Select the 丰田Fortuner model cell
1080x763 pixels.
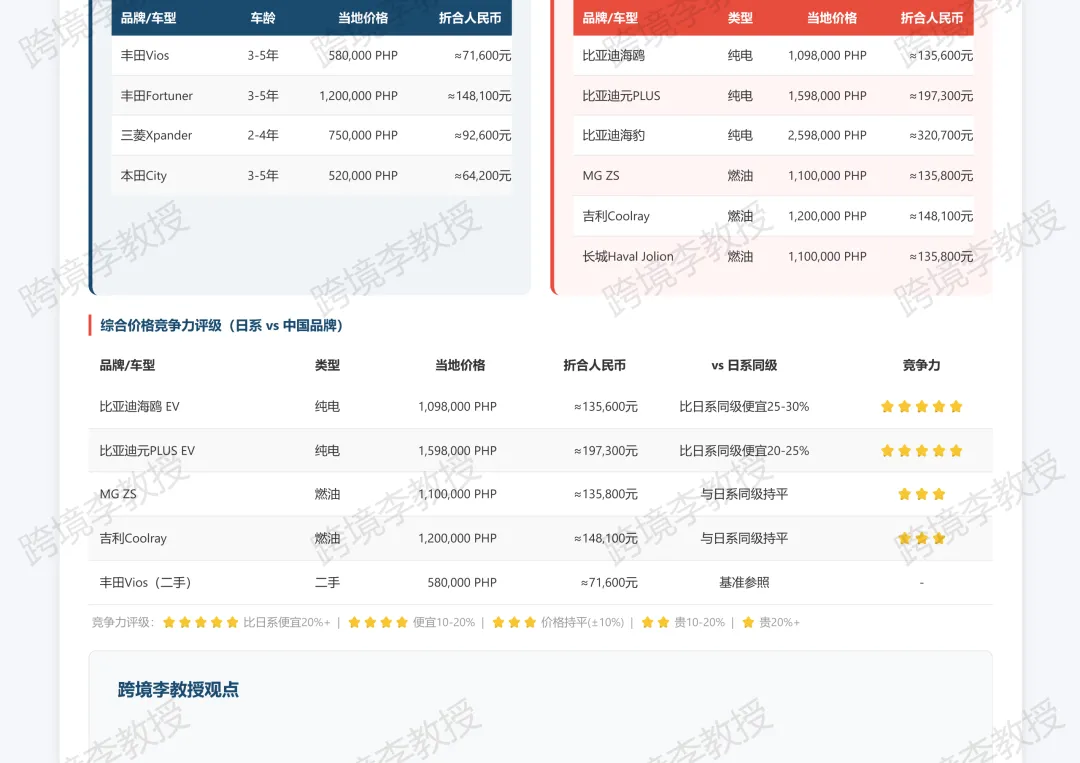coord(156,96)
